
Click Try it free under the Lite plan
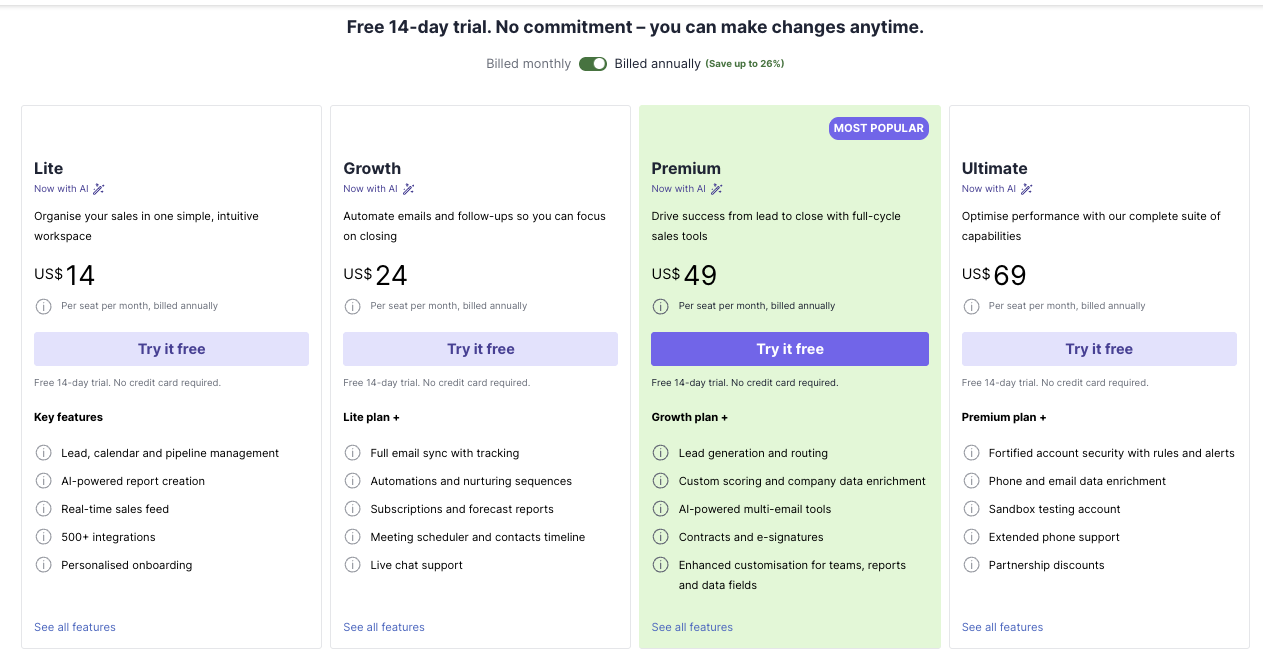pyautogui.click(x=171, y=349)
